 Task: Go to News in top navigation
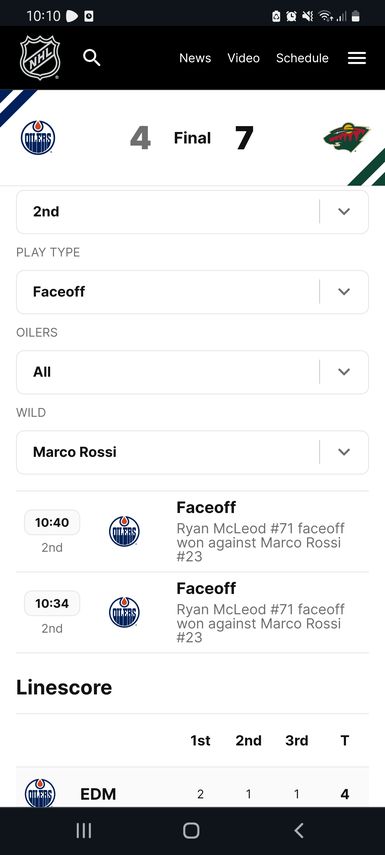(195, 58)
